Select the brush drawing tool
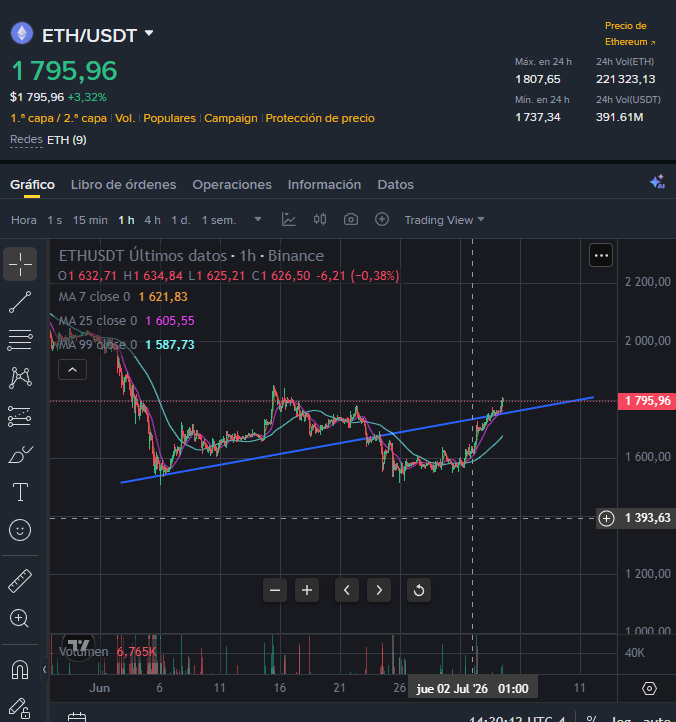This screenshot has height=722, width=676. point(20,455)
